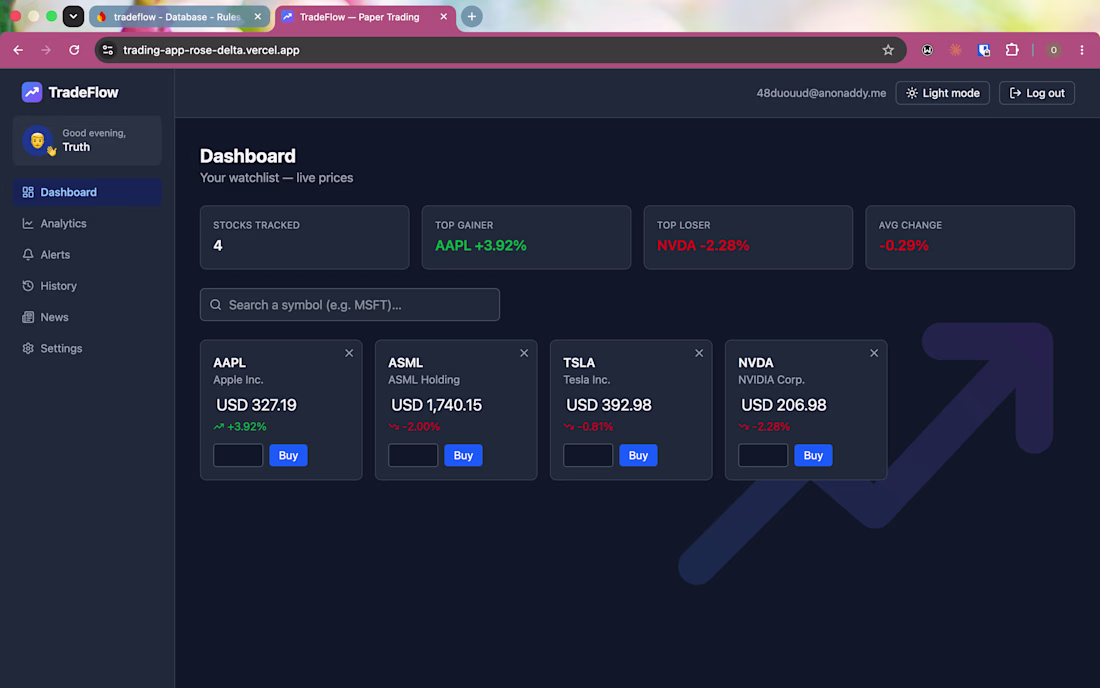Click the NVDA down-trend arrow icon
Viewport: 1100px width, 688px height.
744,426
